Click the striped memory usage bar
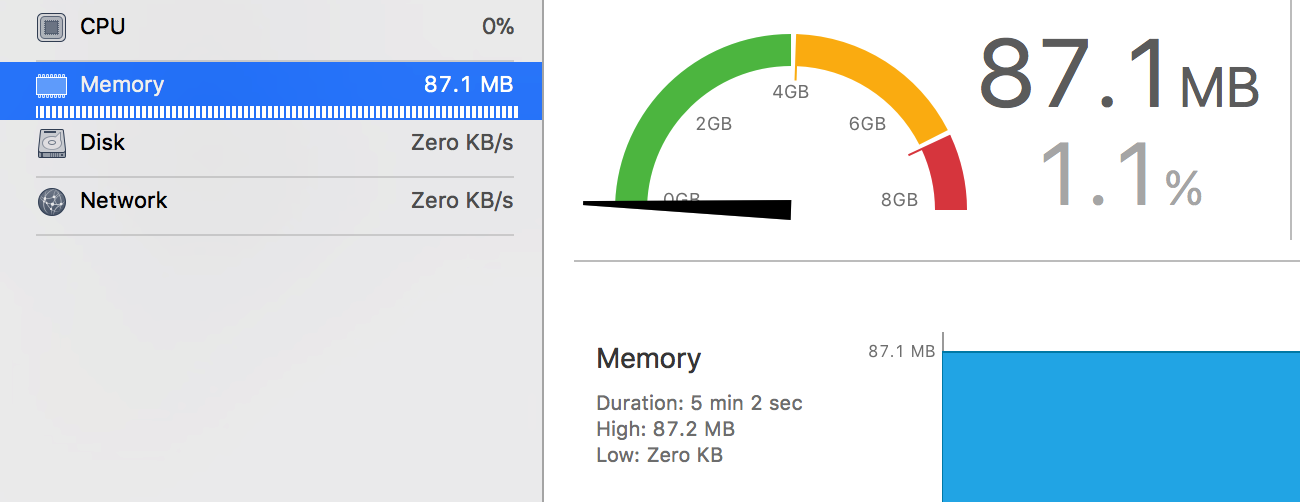Image resolution: width=1300 pixels, height=502 pixels. coord(276,112)
